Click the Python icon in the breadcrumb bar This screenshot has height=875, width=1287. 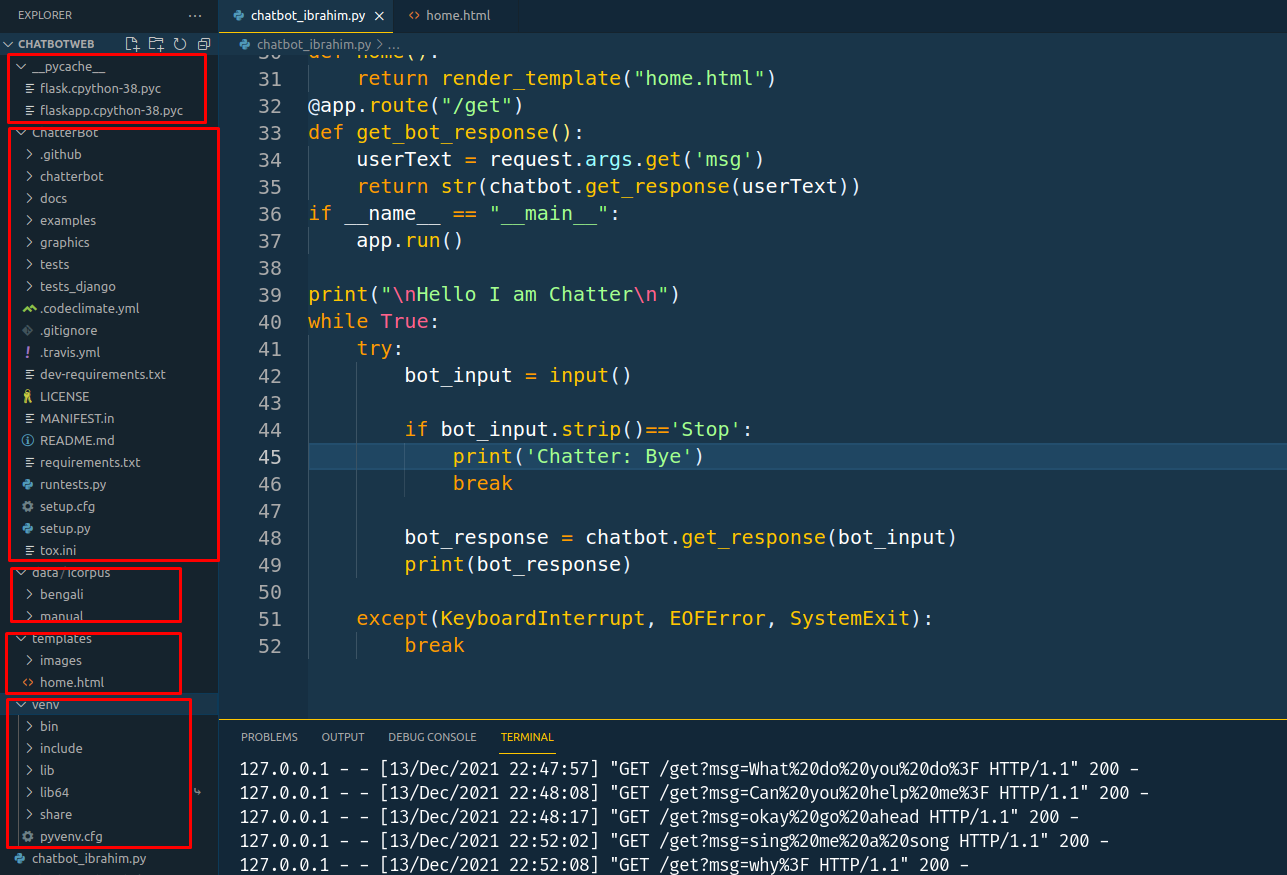click(x=245, y=44)
